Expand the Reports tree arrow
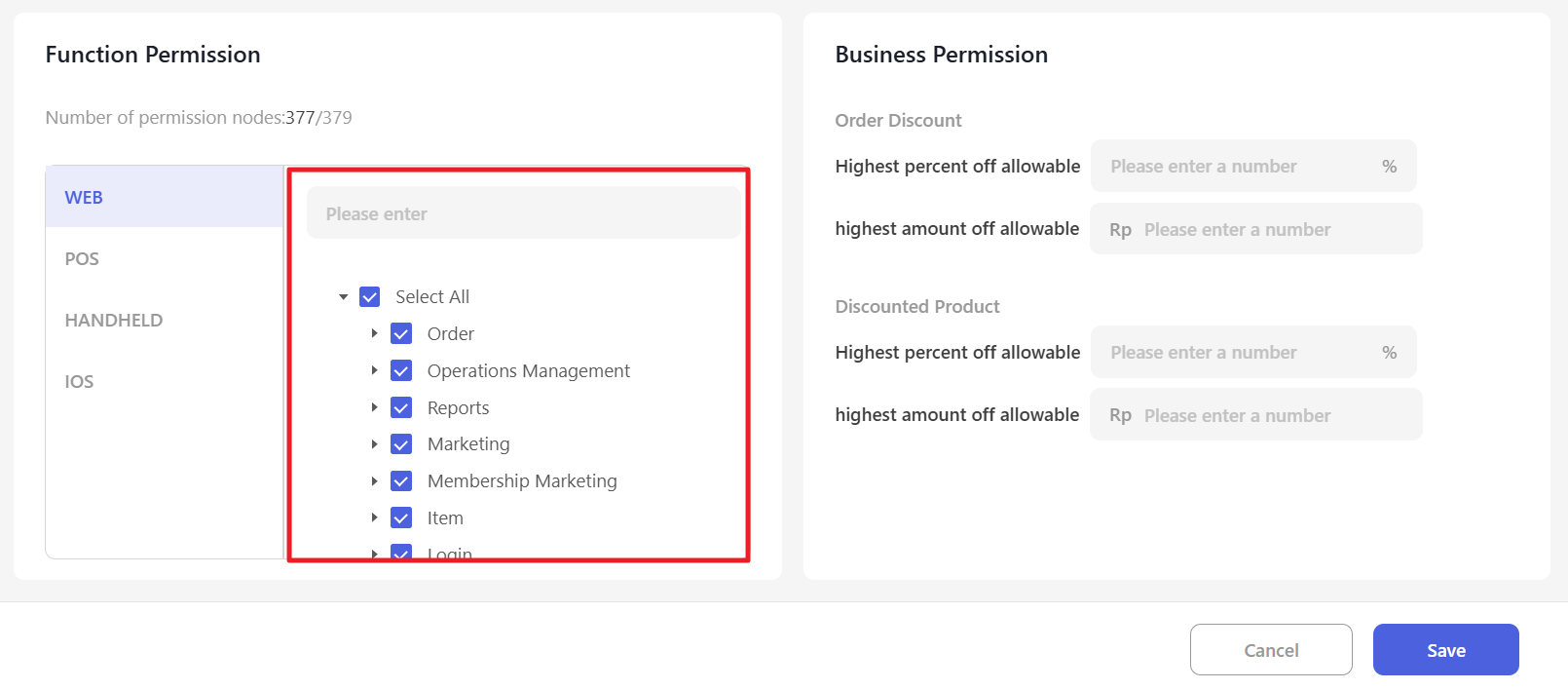 pos(374,408)
